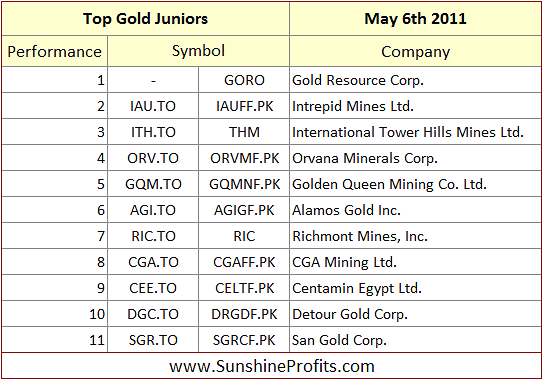Screen dimensions: 543x380
Task: Select the GORO symbol cell
Action: 244,80
